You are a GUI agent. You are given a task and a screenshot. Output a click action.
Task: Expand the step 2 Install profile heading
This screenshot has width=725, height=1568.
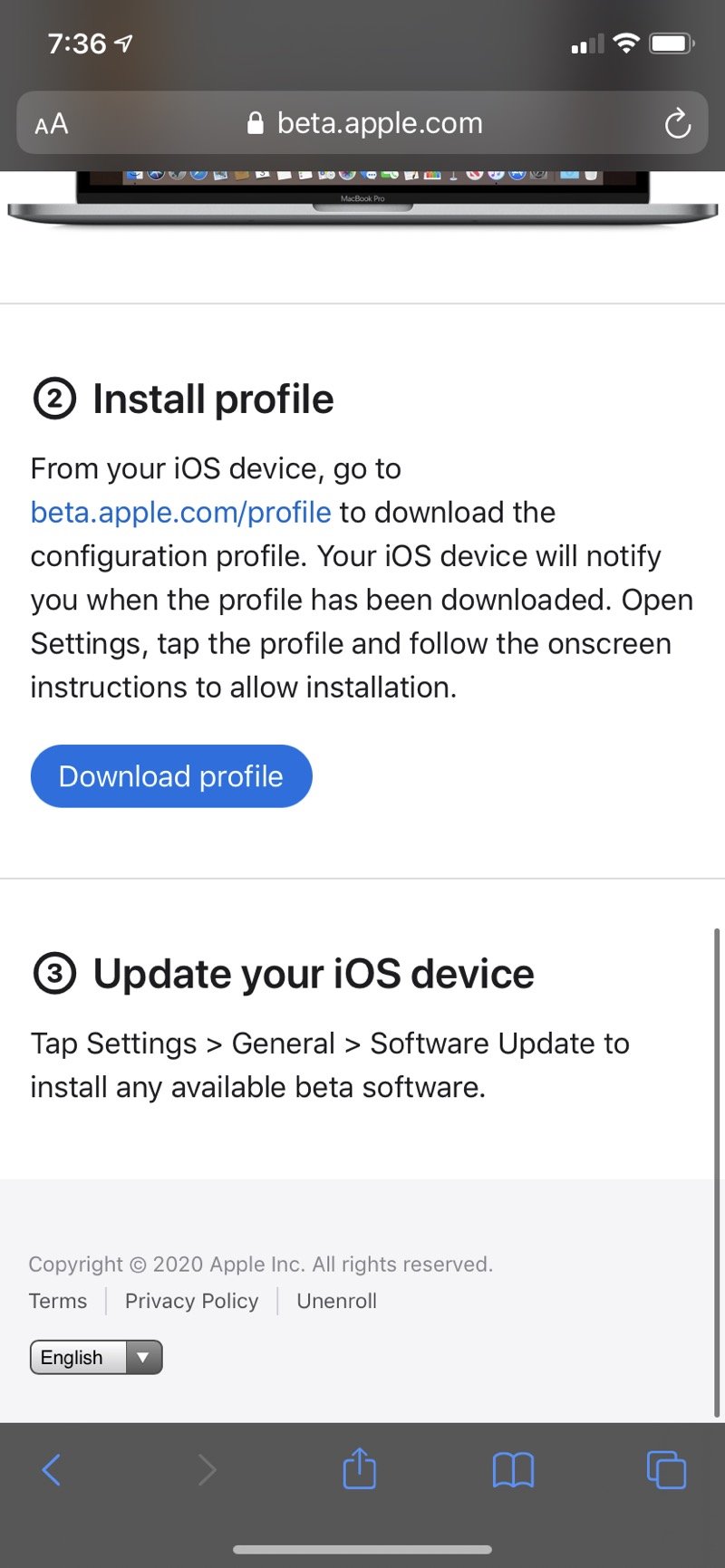coord(183,399)
